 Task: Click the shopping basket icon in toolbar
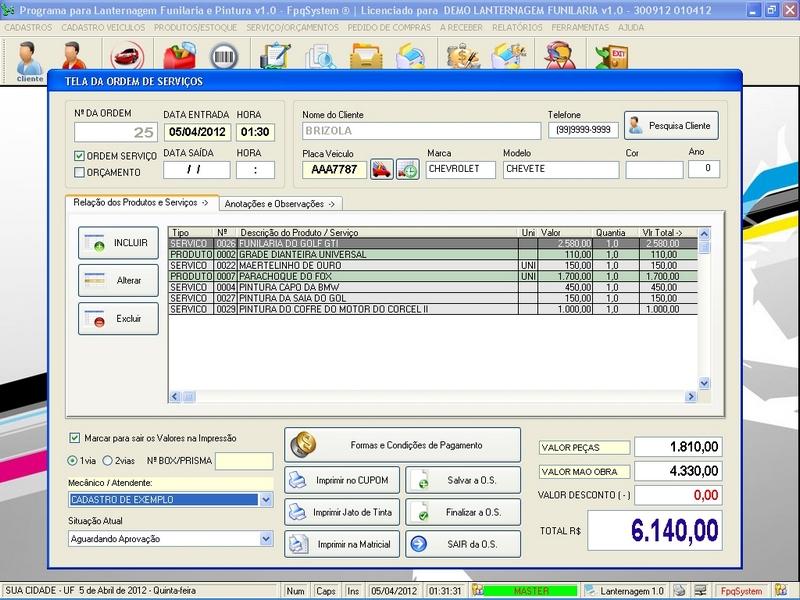click(x=178, y=56)
